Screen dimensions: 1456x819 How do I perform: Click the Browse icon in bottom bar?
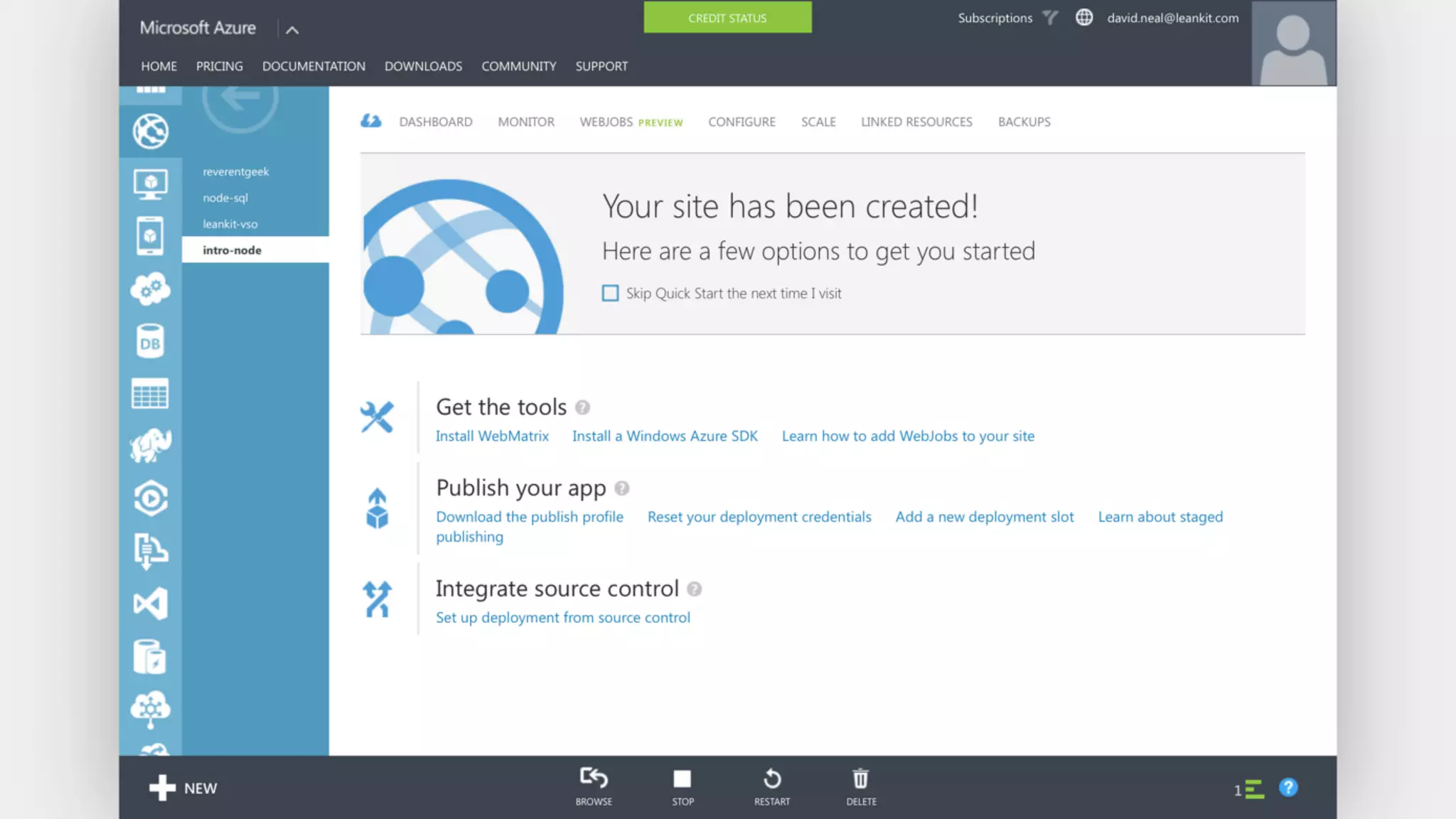pos(594,778)
